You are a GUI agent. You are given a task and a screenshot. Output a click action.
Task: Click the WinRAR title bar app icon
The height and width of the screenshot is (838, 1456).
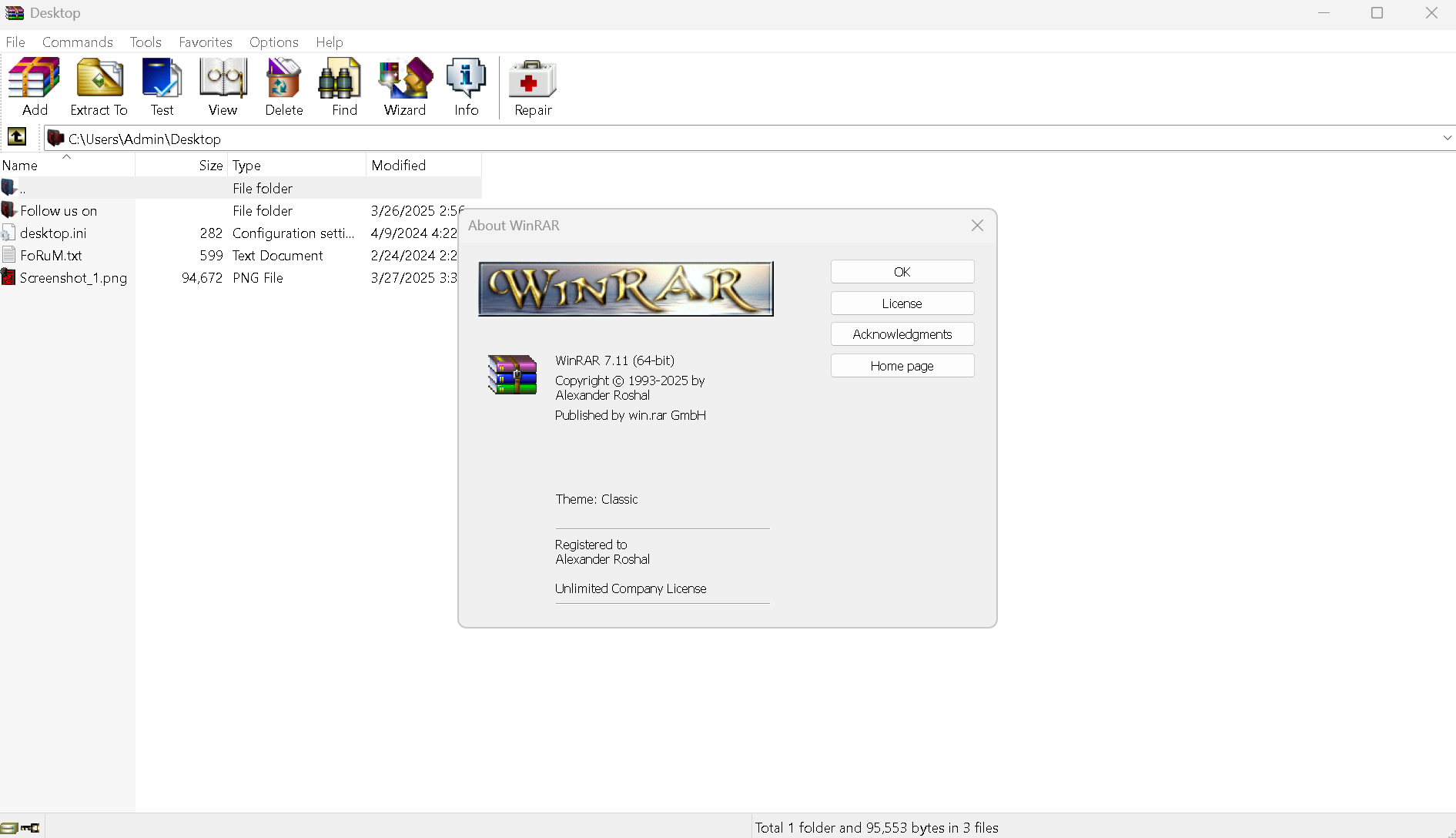pos(15,13)
